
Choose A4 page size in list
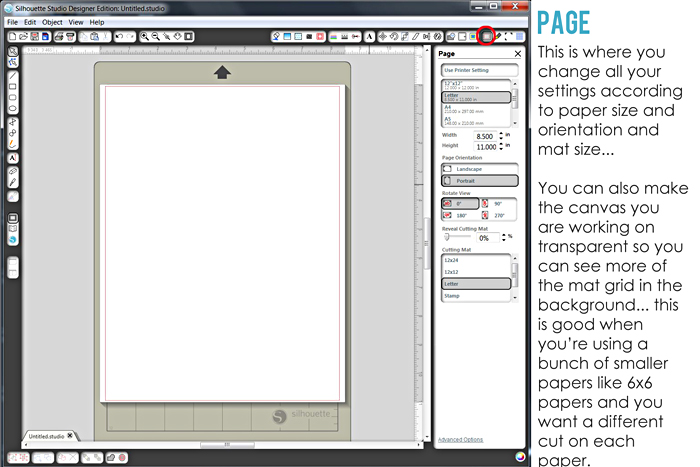(x=476, y=109)
